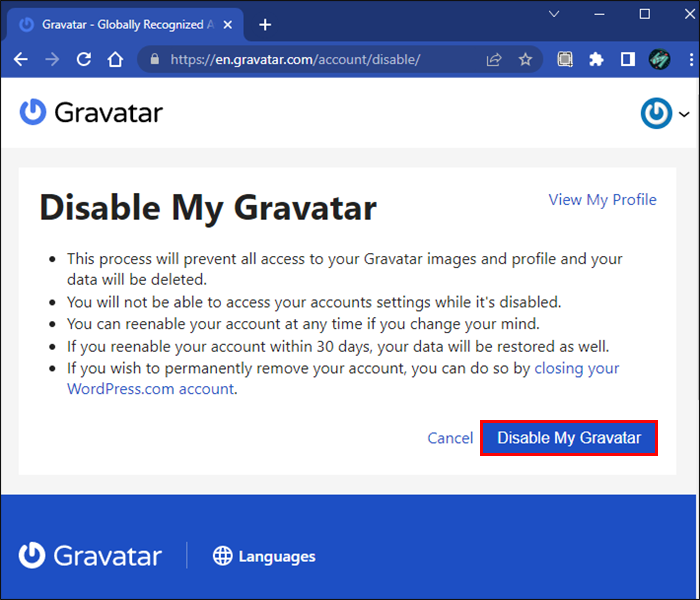
Task: Open the Languages selector in footer
Action: click(264, 556)
